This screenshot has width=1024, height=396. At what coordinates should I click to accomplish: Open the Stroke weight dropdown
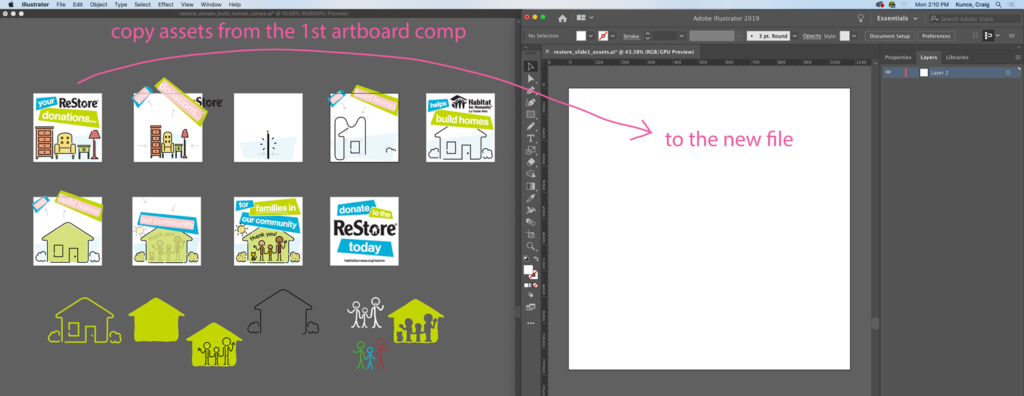682,36
